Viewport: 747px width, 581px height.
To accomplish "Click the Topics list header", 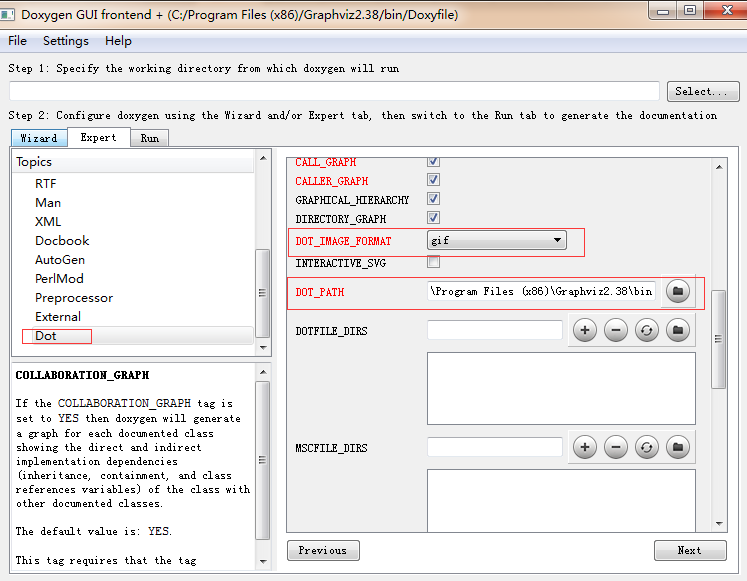I will tap(133, 162).
